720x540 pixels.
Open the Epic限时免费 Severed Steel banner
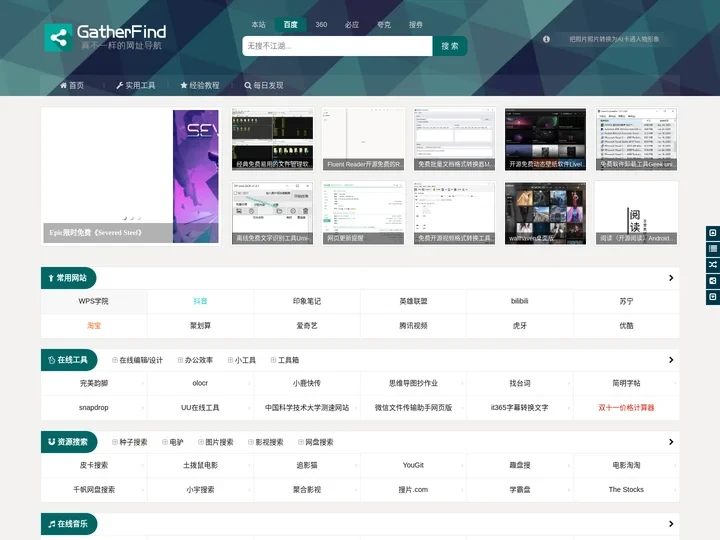point(131,177)
